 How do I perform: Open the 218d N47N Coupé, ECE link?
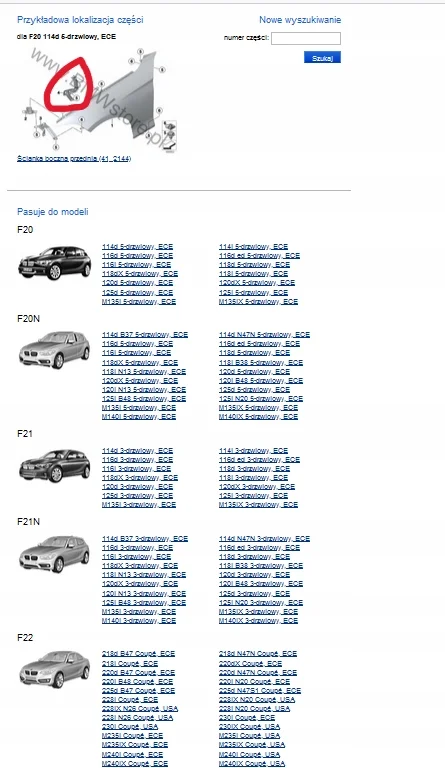(258, 654)
